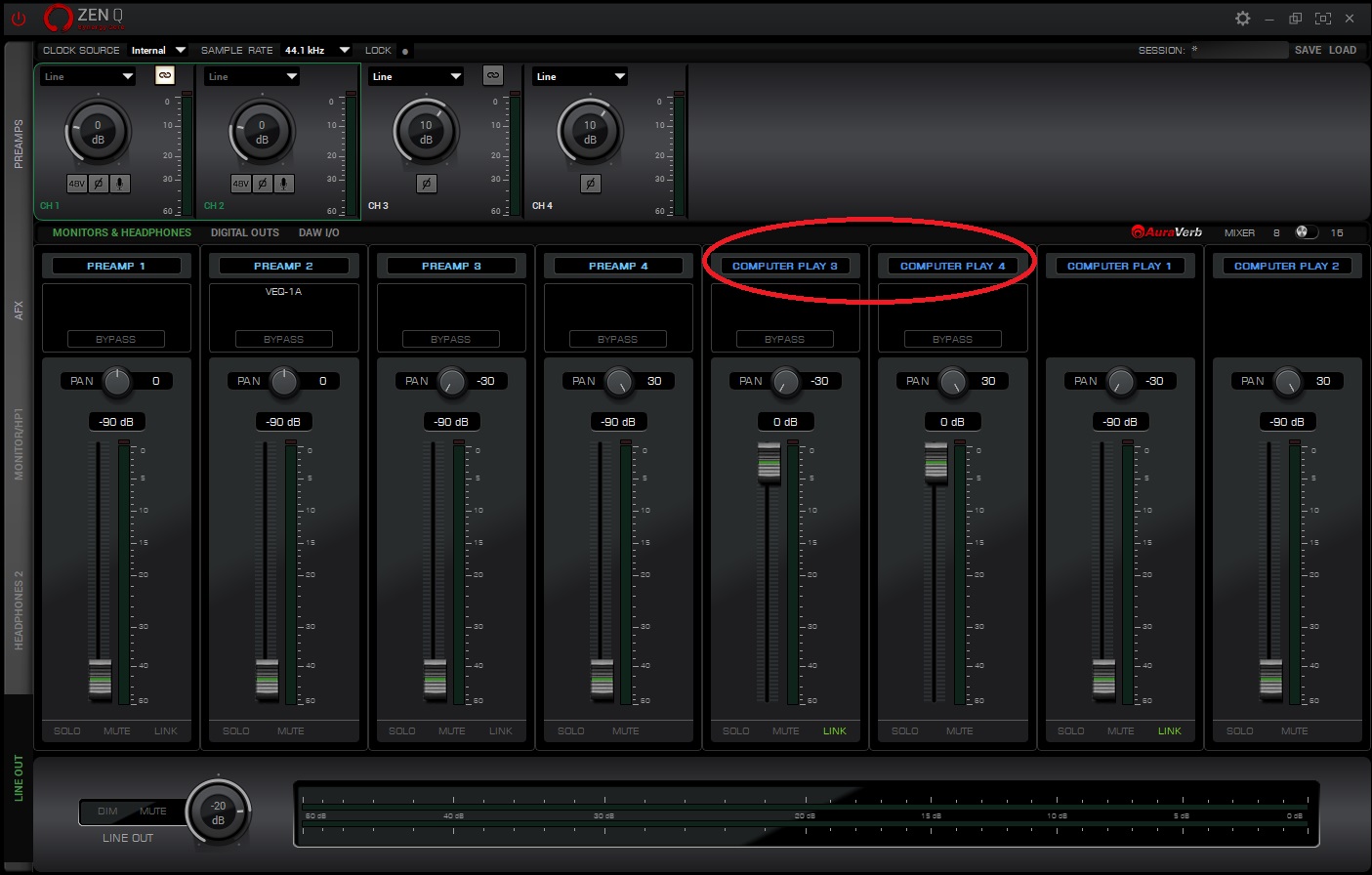Open the VEQ-1A effect slot on PREAMP 2
Screen dimensions: 1372x875
[x=284, y=292]
